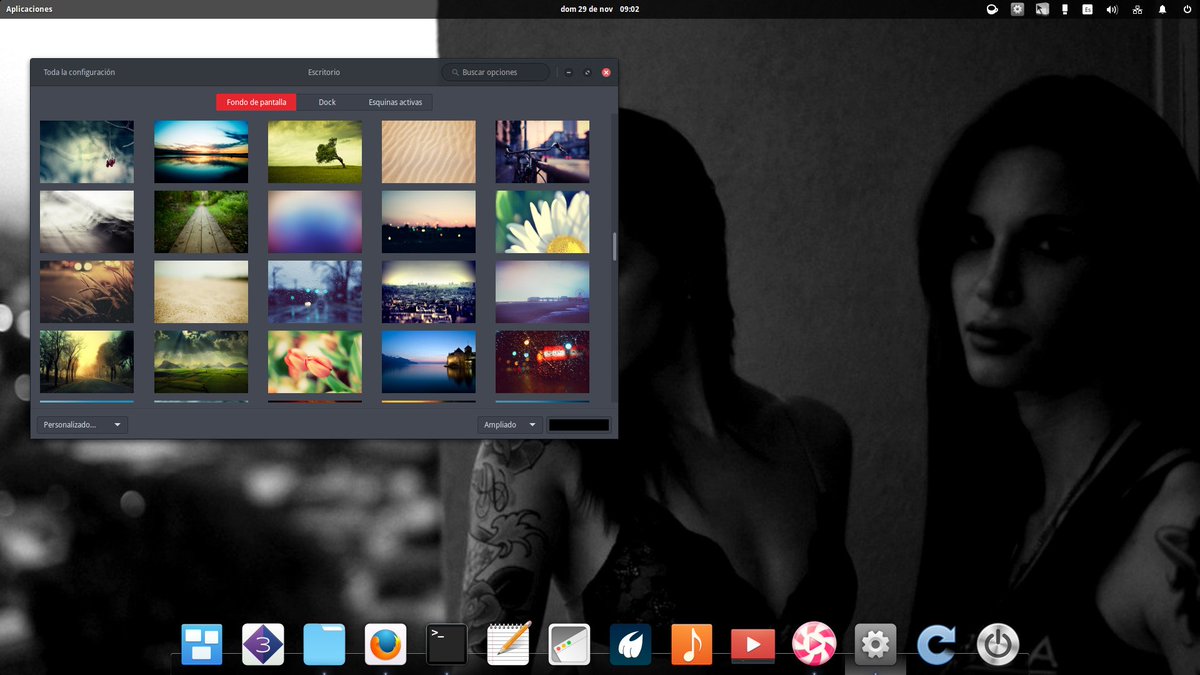This screenshot has height=675, width=1200.
Task: Click the black background color button
Action: (579, 425)
